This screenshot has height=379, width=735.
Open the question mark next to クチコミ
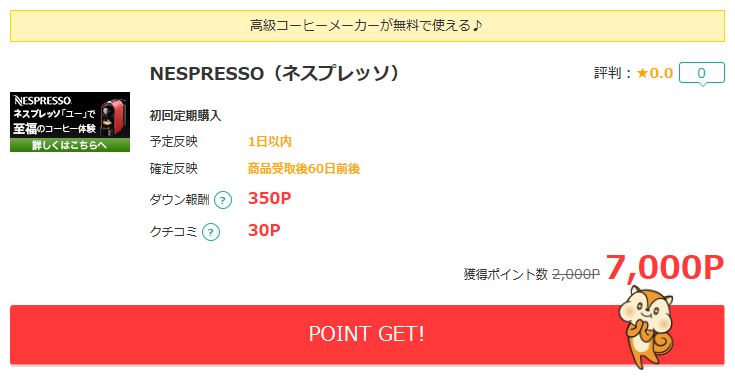tap(211, 232)
